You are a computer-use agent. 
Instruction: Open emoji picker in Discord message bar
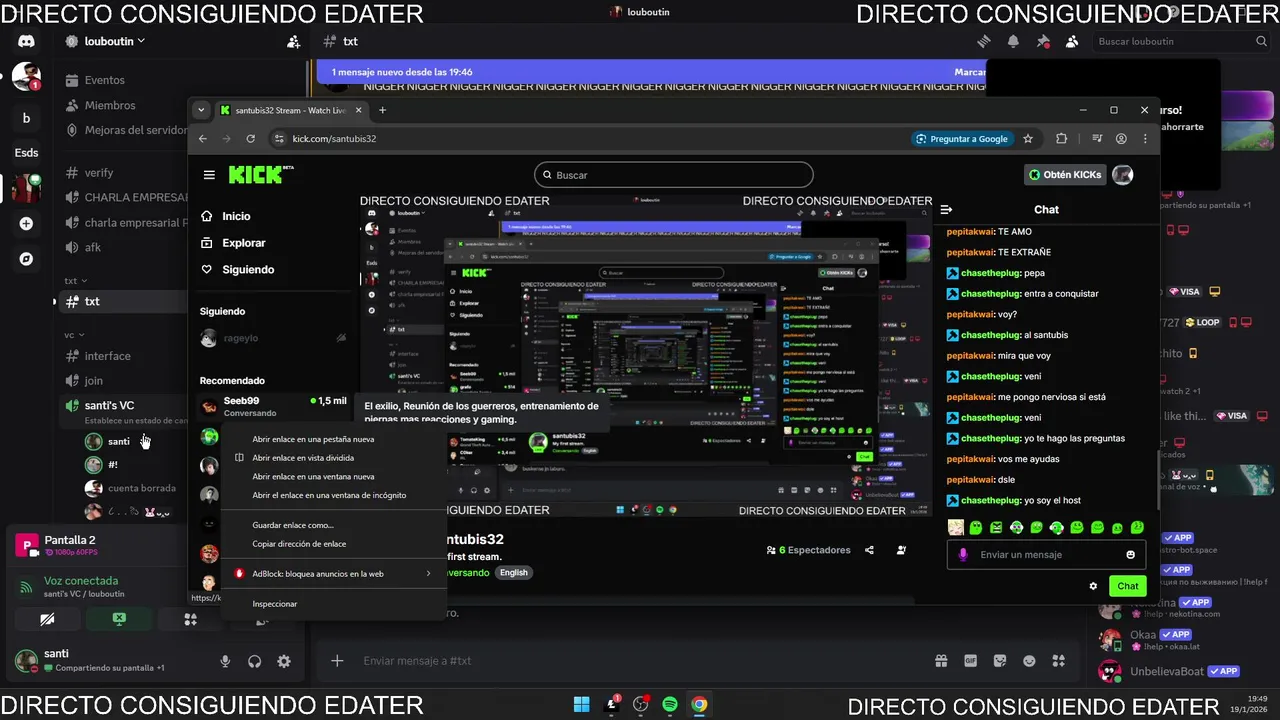[x=1029, y=661]
